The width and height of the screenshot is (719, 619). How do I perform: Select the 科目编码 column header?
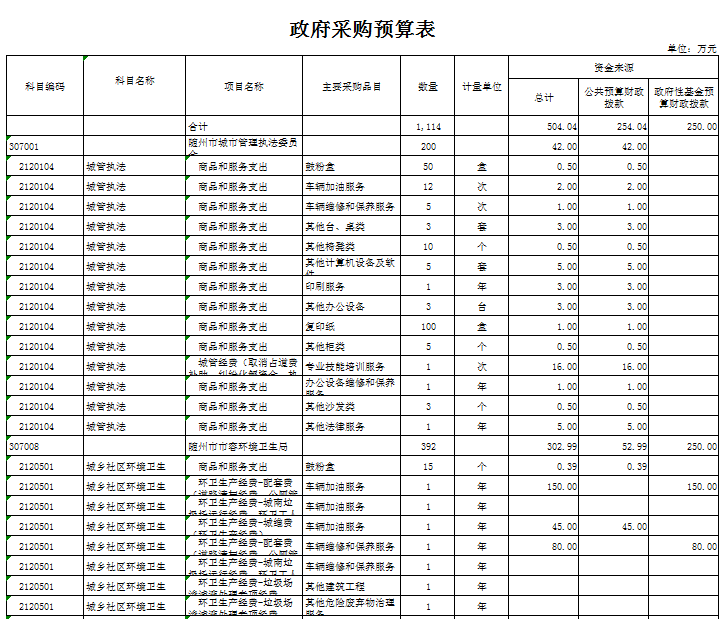(x=45, y=86)
